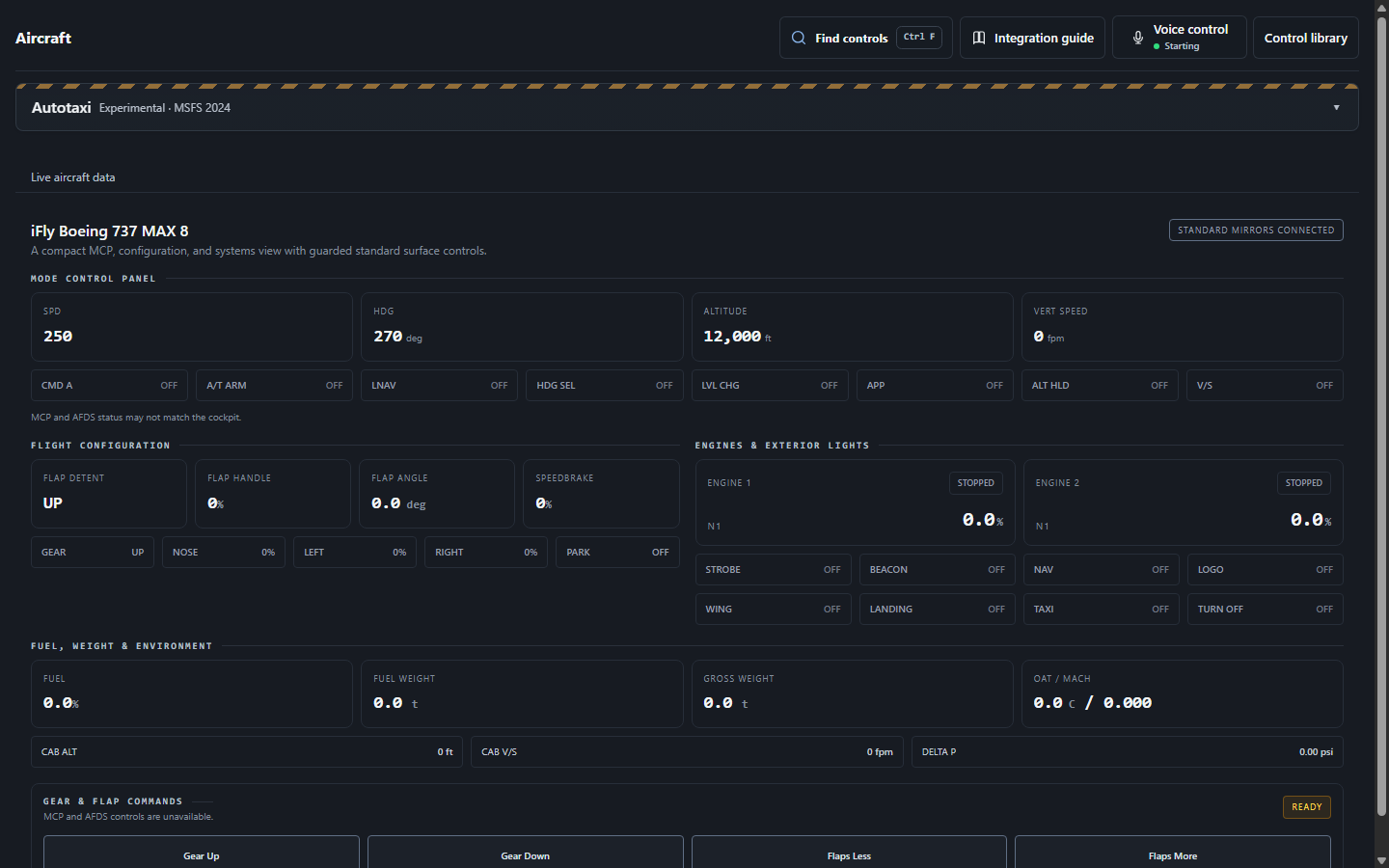
Task: Click the Voice control button
Action: tap(1179, 38)
